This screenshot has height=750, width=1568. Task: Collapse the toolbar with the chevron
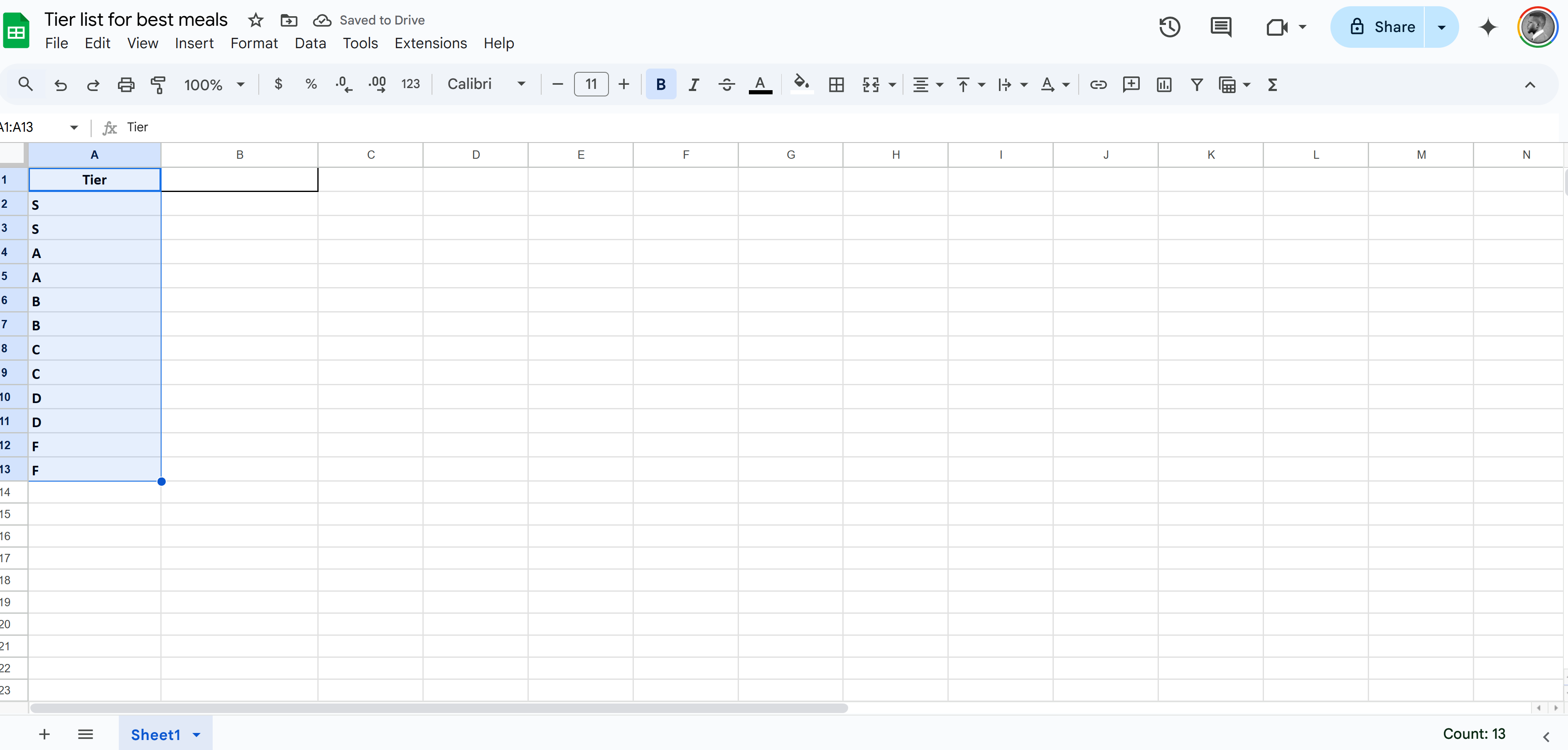tap(1530, 85)
